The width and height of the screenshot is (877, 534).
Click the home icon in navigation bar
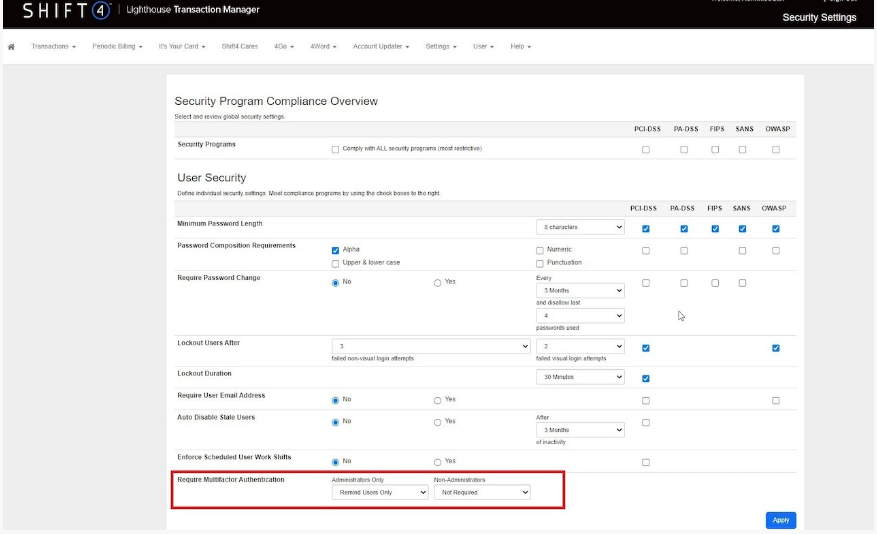(x=11, y=47)
